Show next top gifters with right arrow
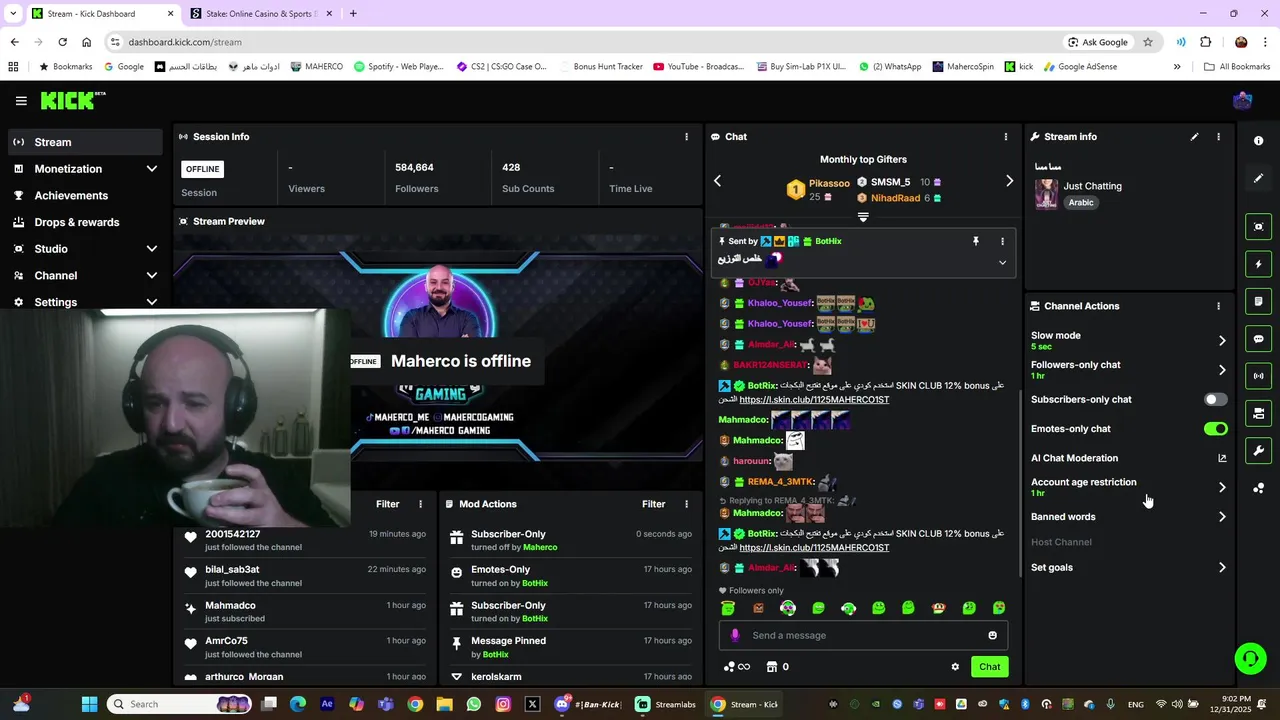1280x720 pixels. [1009, 181]
